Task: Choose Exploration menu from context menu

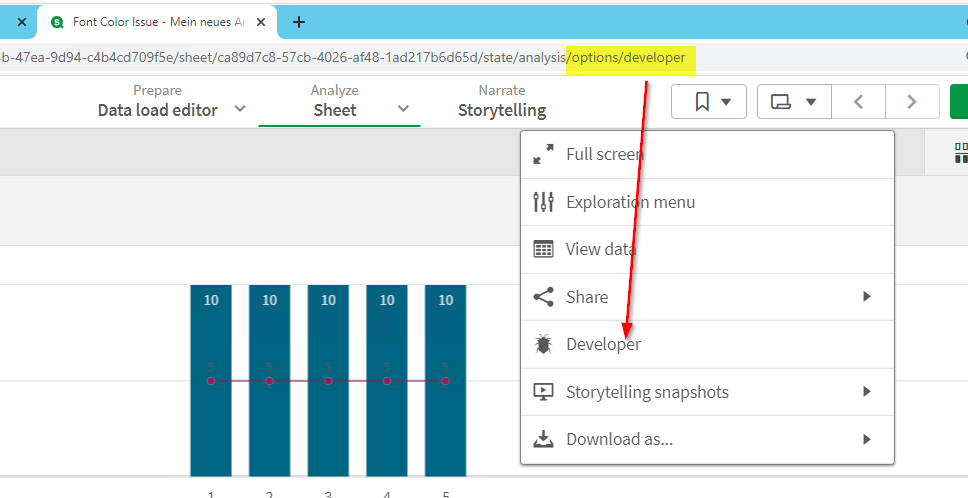Action: click(x=630, y=202)
